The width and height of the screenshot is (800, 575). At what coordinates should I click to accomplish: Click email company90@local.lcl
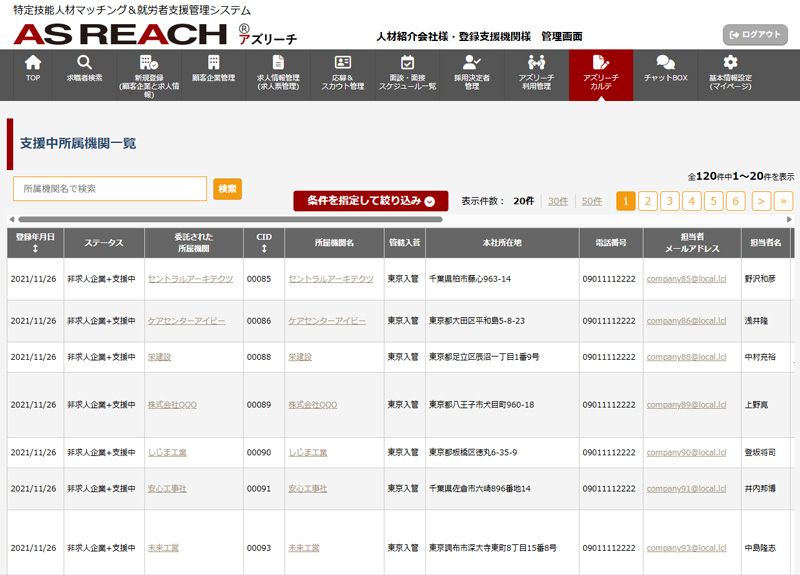(x=686, y=453)
